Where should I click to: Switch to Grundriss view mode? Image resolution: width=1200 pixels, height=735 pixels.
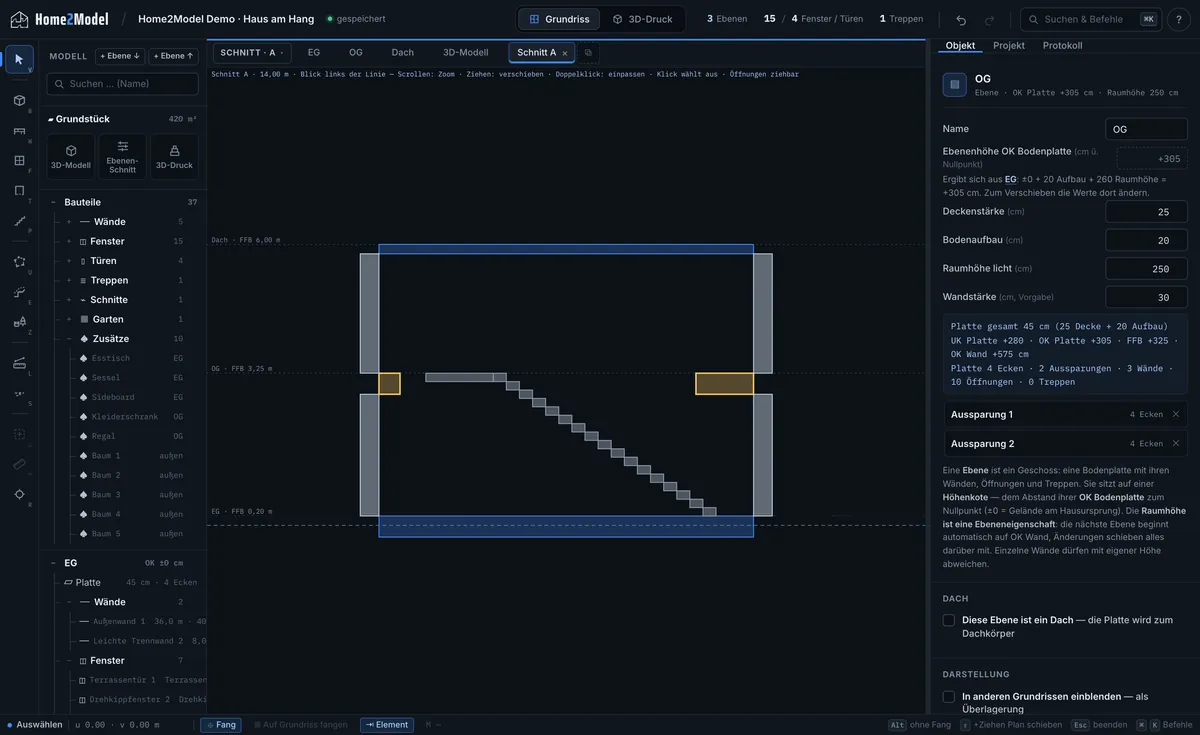tap(559, 19)
